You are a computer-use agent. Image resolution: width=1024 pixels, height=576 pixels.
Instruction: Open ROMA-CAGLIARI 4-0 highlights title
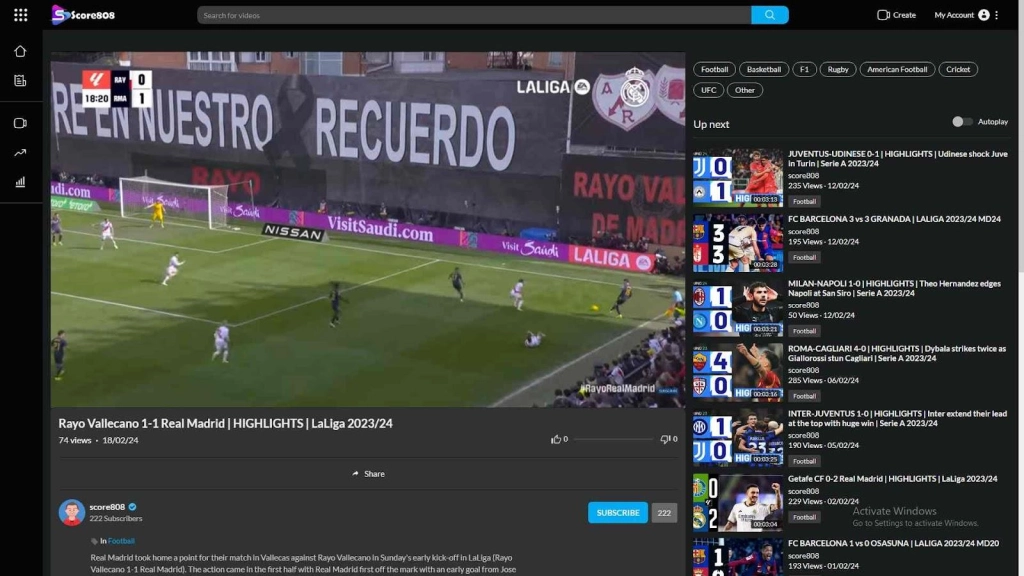tap(897, 353)
